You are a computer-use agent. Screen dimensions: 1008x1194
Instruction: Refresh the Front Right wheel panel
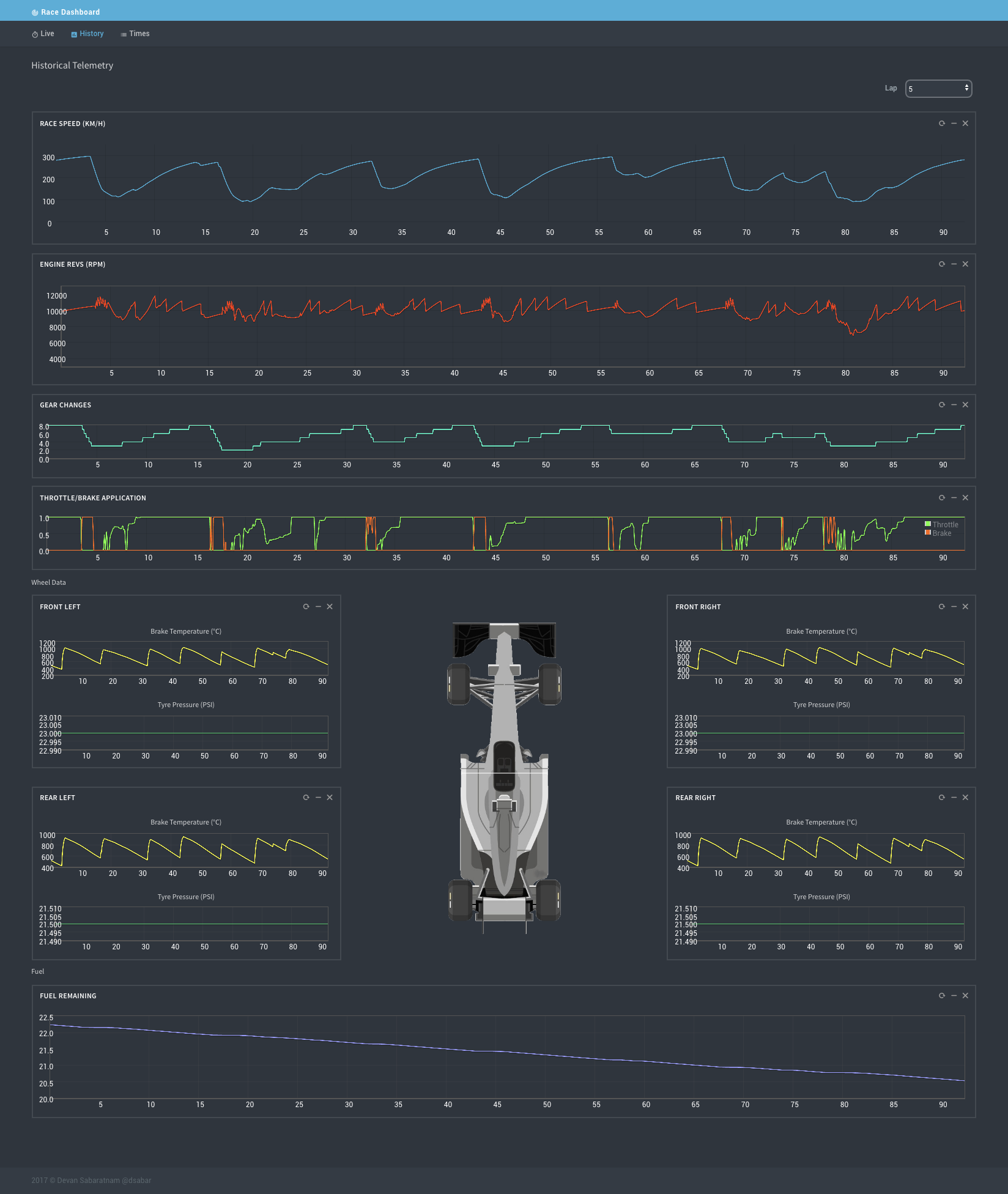[942, 607]
